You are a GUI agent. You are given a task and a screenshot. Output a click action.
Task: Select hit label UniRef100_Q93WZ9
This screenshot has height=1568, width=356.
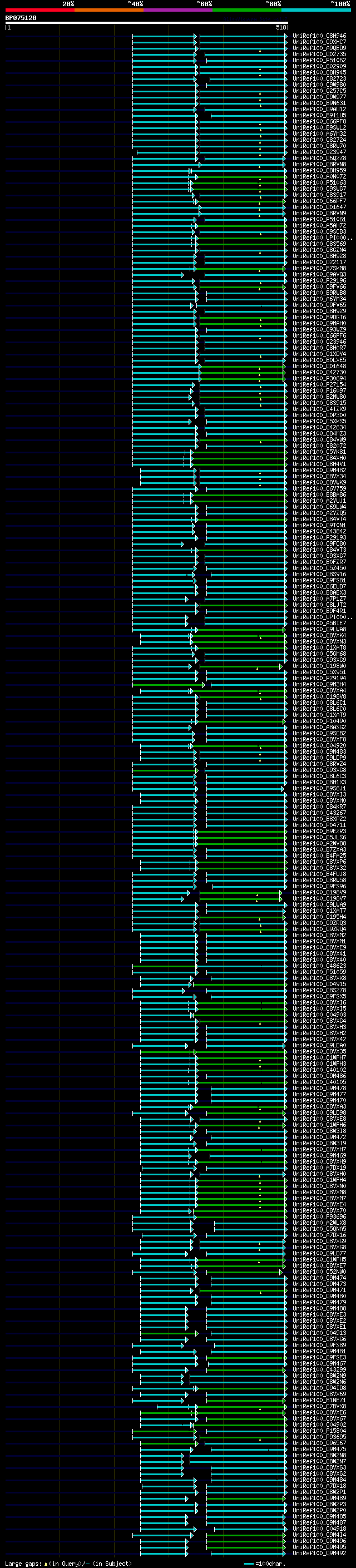tap(319, 329)
